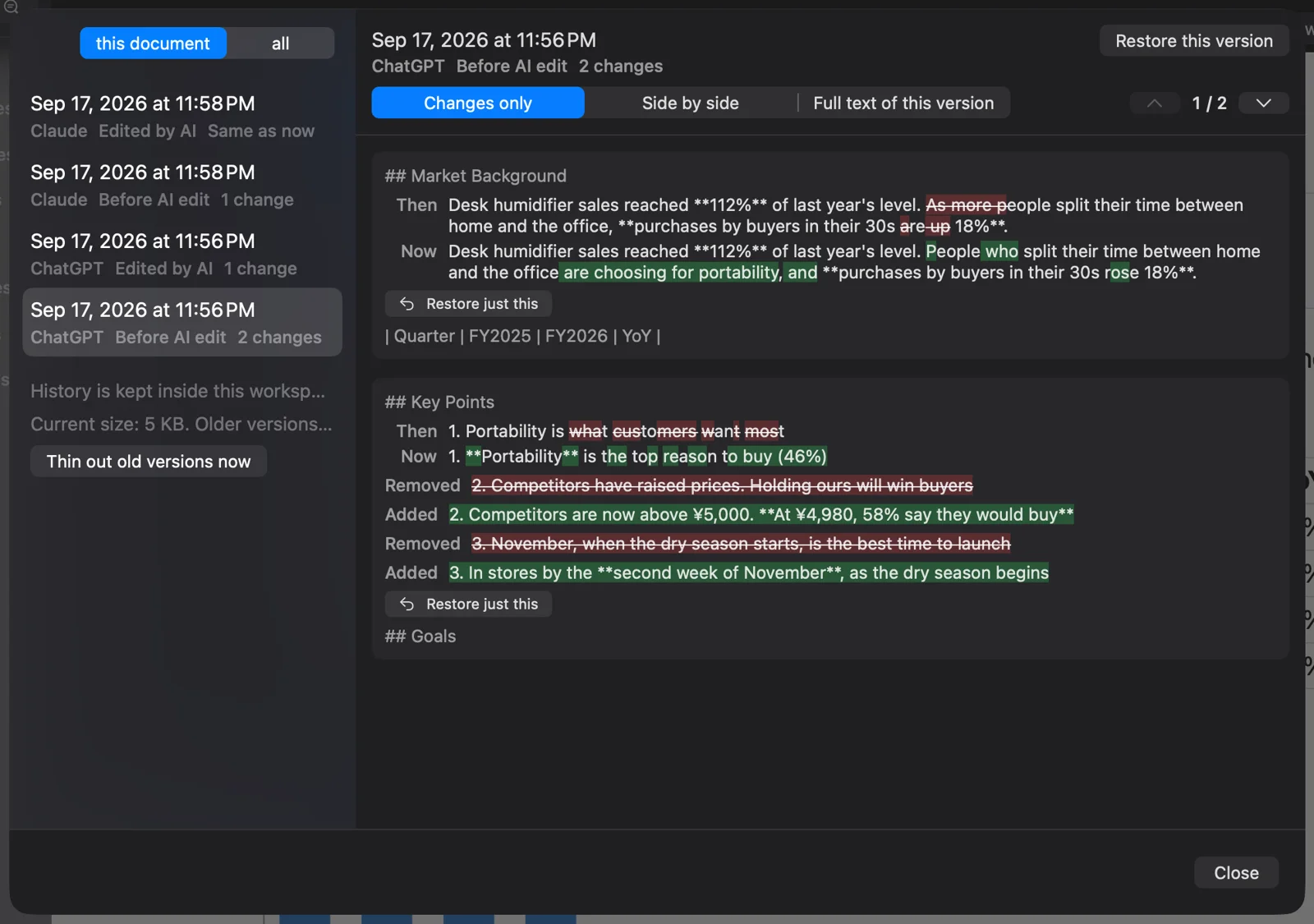Click 'History is kept inside this worksp...' note
The image size is (1314, 924).
click(178, 391)
